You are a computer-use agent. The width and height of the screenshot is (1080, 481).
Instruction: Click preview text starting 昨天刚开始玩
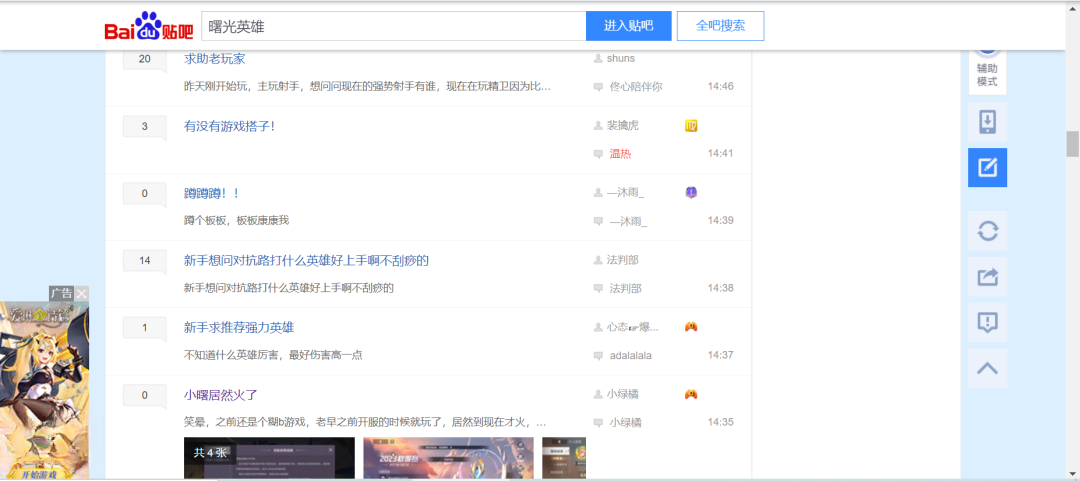pyautogui.click(x=367, y=87)
